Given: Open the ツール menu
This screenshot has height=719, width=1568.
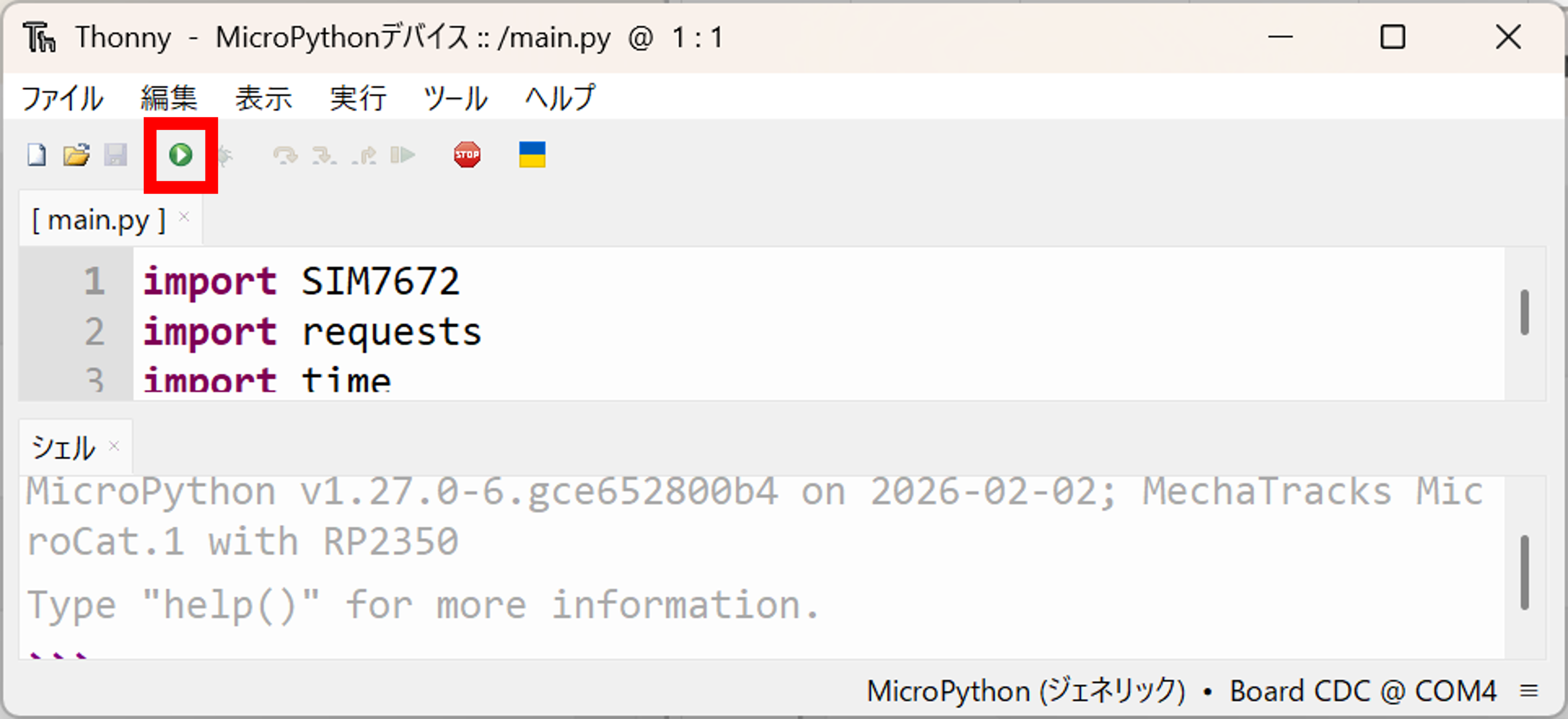Looking at the screenshot, I should 455,98.
